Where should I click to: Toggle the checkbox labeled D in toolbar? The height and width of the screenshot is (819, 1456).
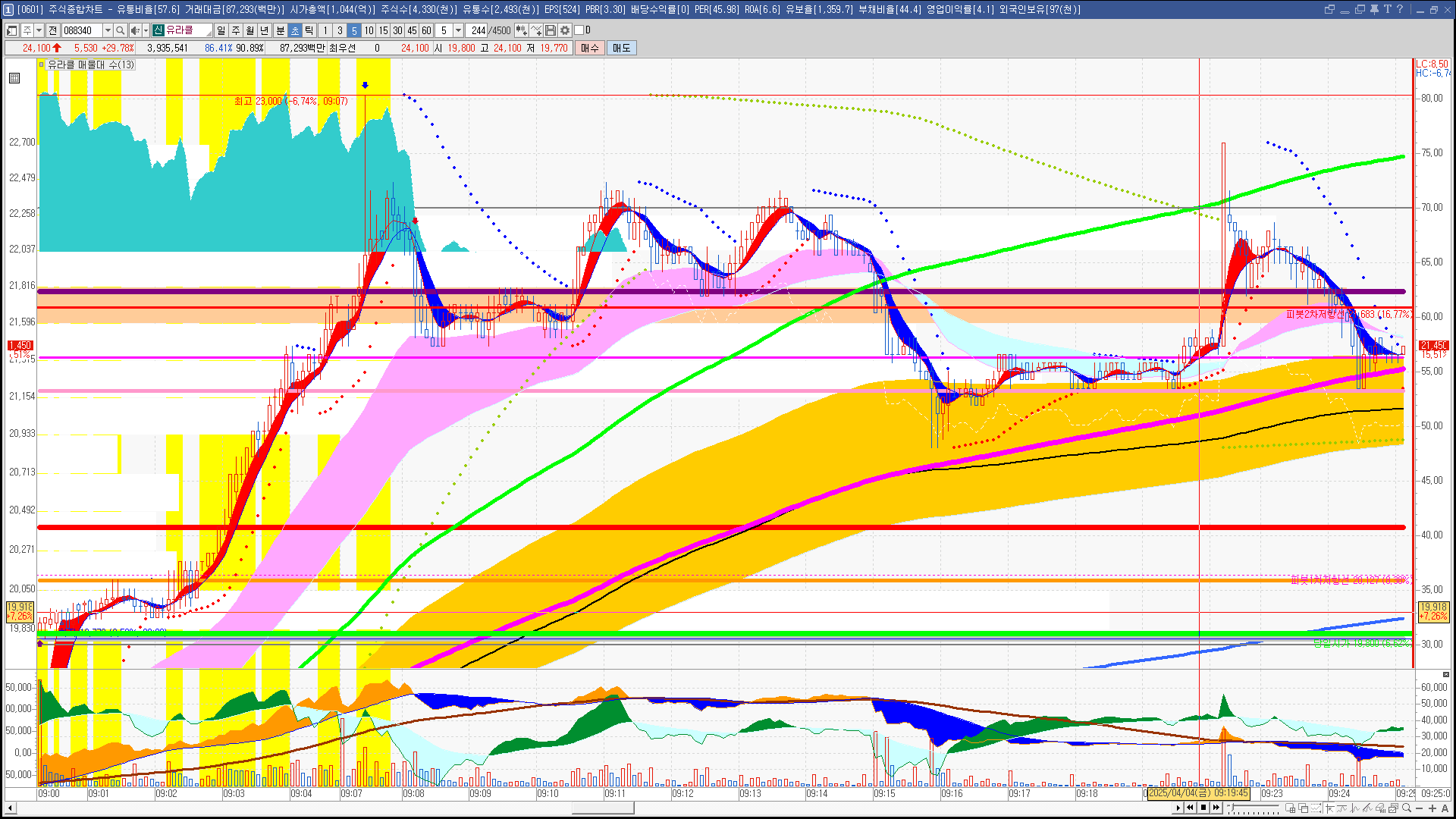pos(579,30)
